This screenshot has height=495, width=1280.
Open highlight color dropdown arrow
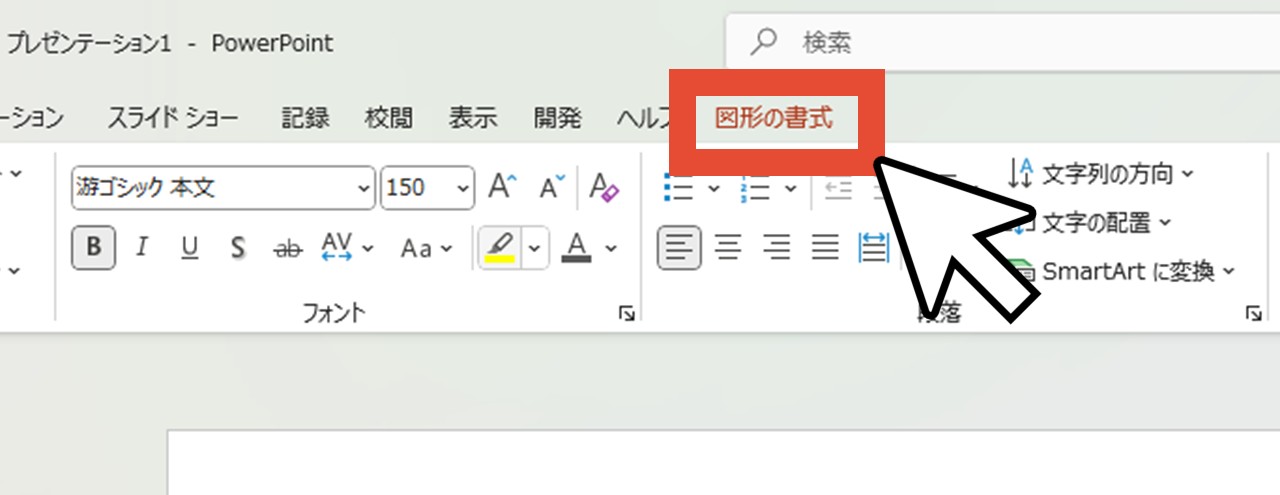tap(535, 247)
